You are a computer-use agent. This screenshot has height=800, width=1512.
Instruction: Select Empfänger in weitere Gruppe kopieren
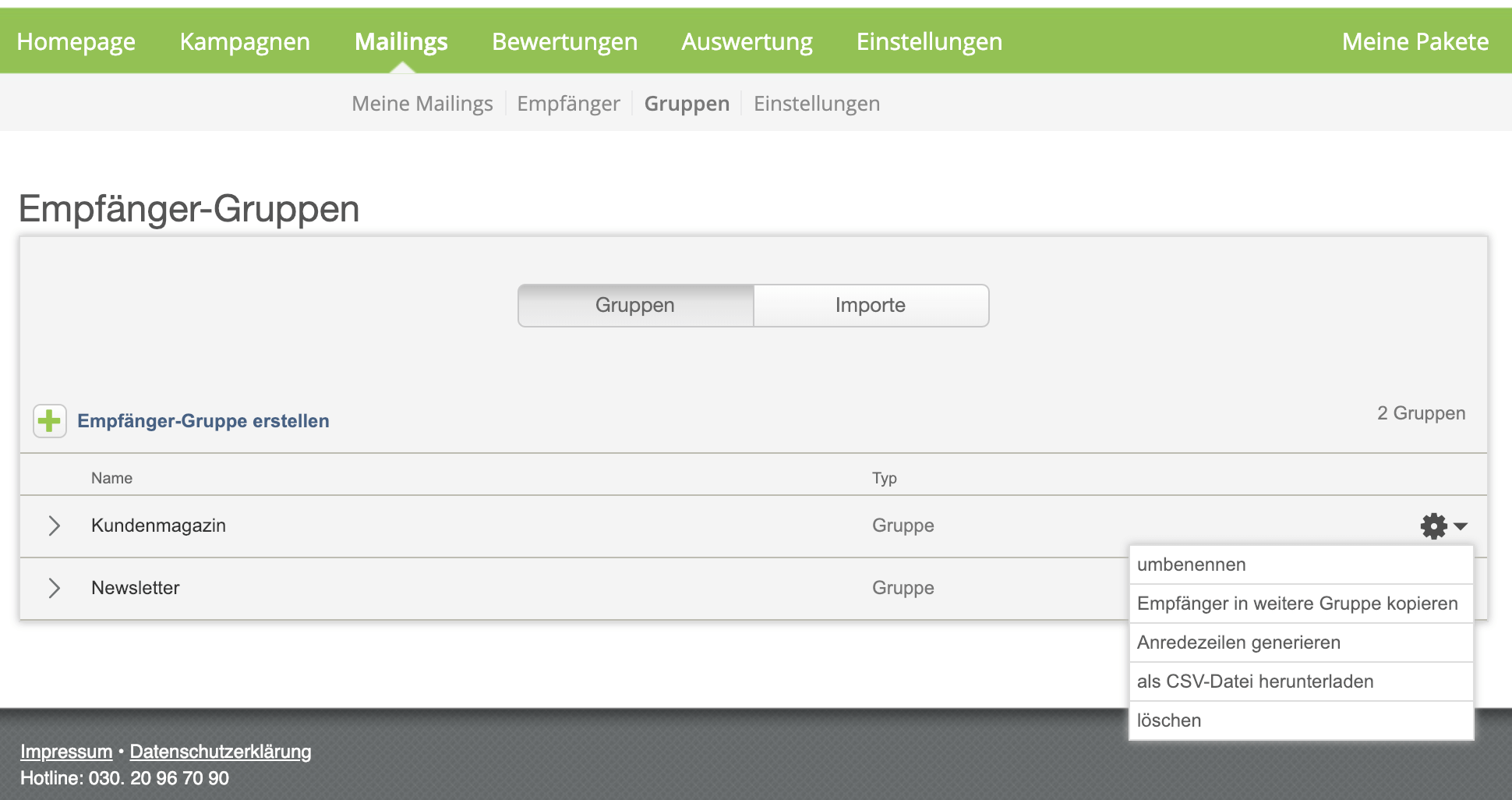click(1297, 604)
